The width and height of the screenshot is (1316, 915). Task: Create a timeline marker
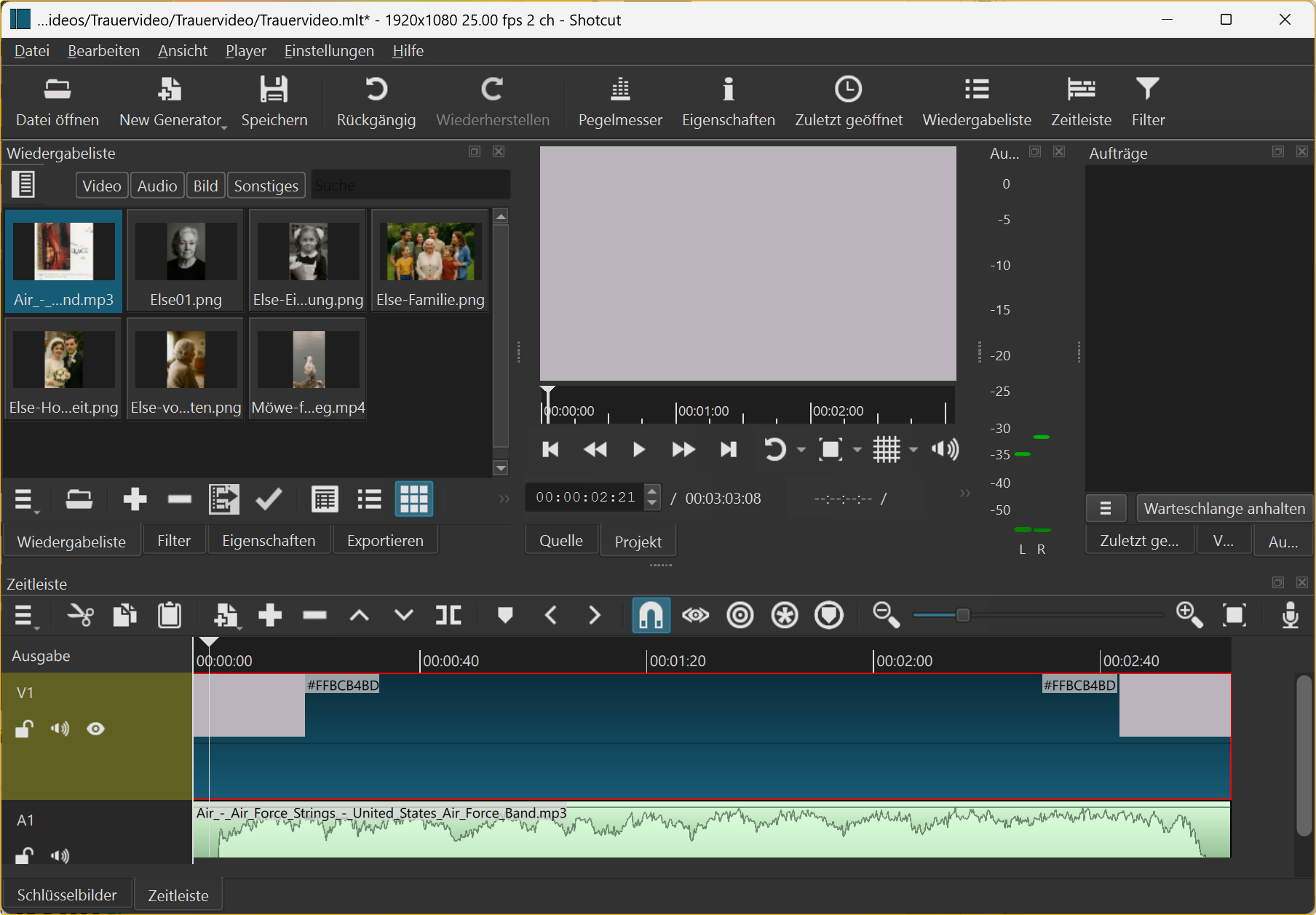pyautogui.click(x=505, y=616)
